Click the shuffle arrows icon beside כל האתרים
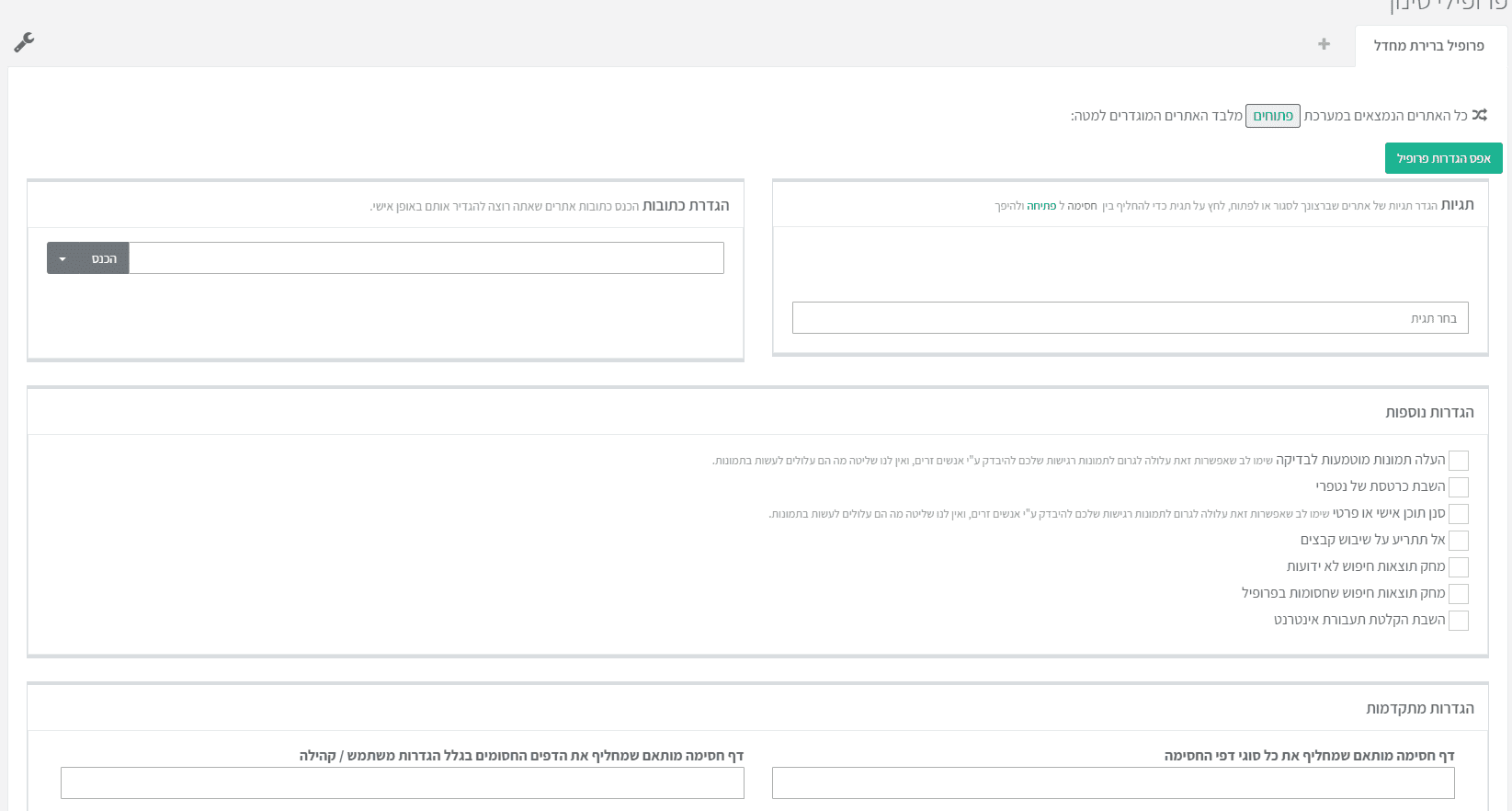The width and height of the screenshot is (1512, 811). click(x=1479, y=115)
